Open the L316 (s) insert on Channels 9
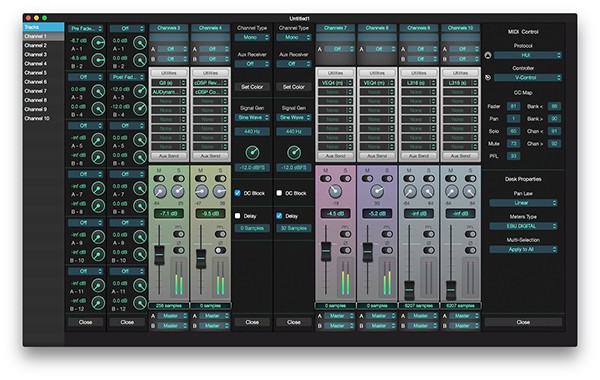 point(419,83)
